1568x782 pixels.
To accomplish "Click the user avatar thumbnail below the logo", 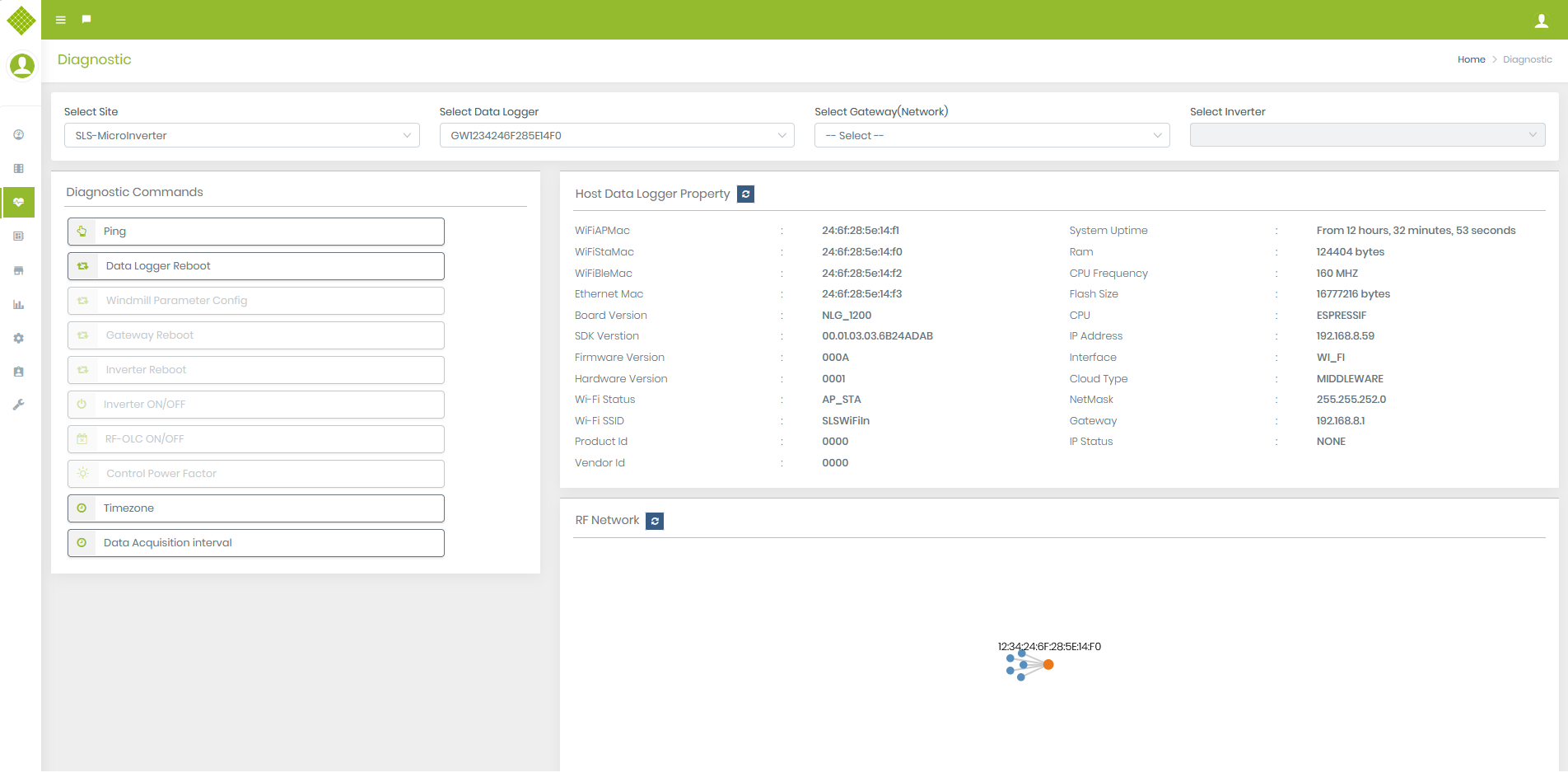I will 21,65.
